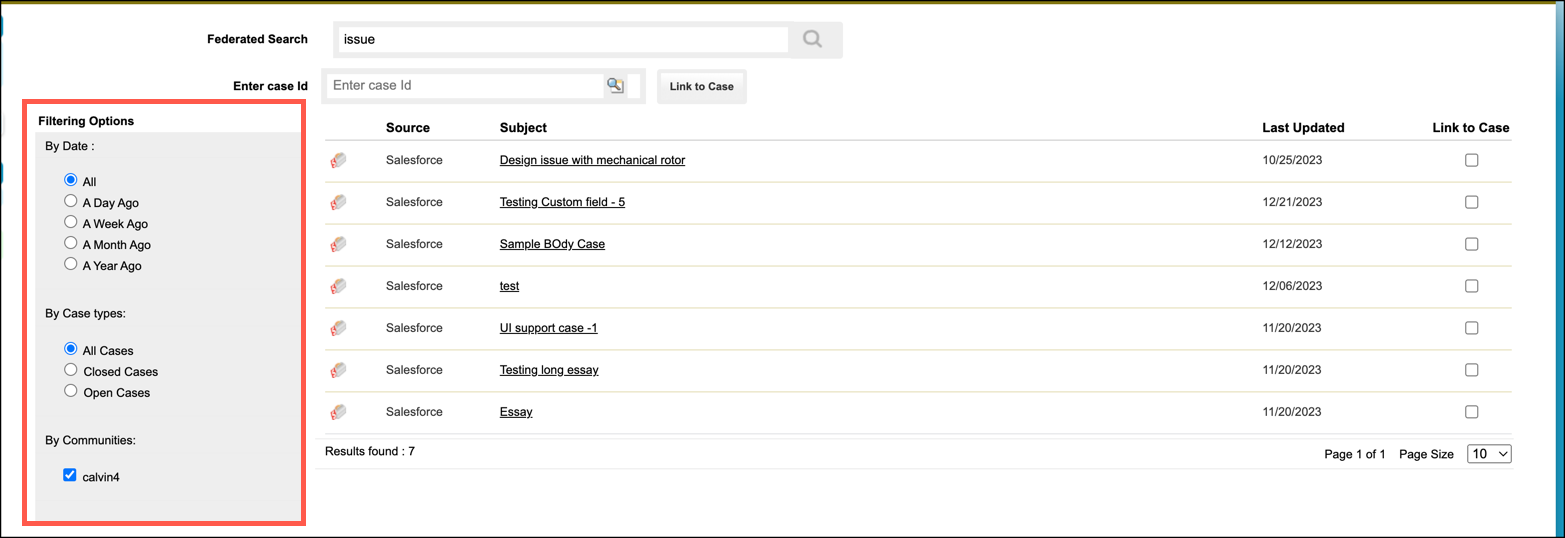Click the Subject column header
Image resolution: width=1565 pixels, height=538 pixels.
(x=523, y=128)
